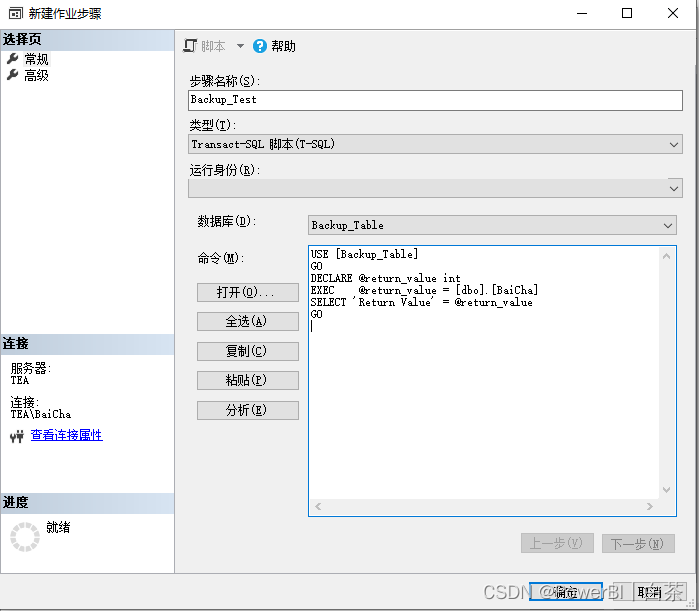Image resolution: width=699 pixels, height=611 pixels.
Task: Click the Script toolbar icon
Action: [190, 46]
